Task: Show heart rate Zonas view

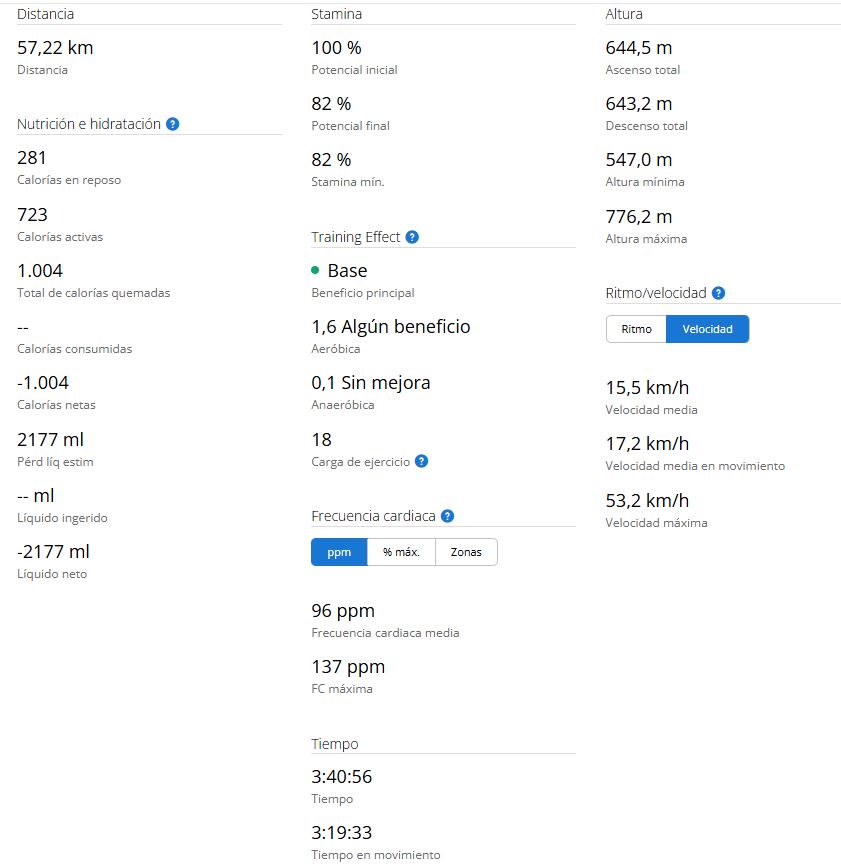Action: [x=466, y=552]
